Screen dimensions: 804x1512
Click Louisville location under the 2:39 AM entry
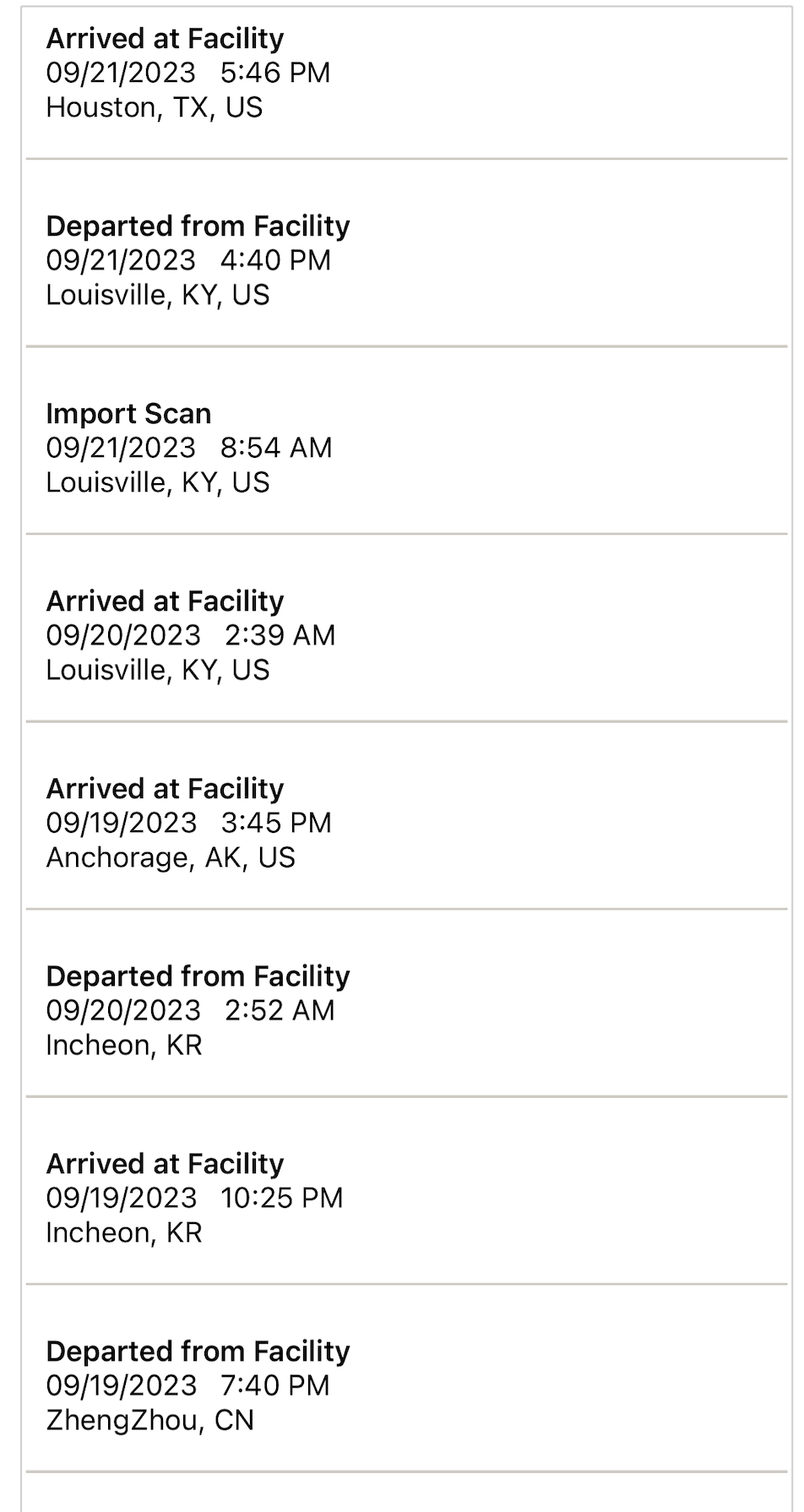coord(158,671)
